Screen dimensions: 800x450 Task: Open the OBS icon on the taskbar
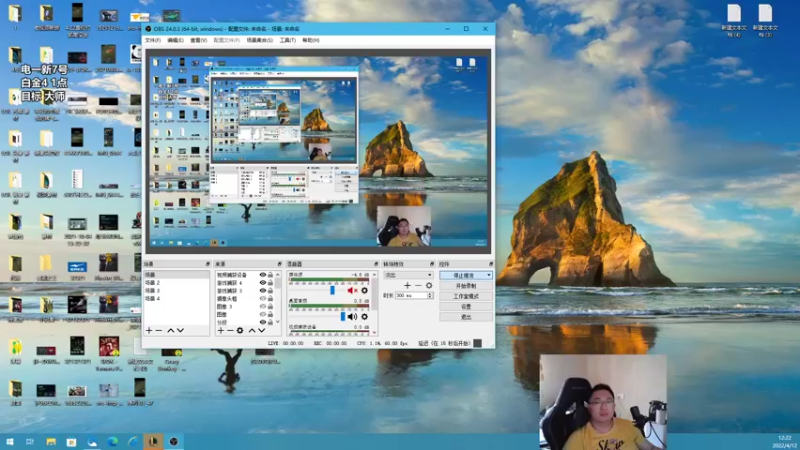173,441
